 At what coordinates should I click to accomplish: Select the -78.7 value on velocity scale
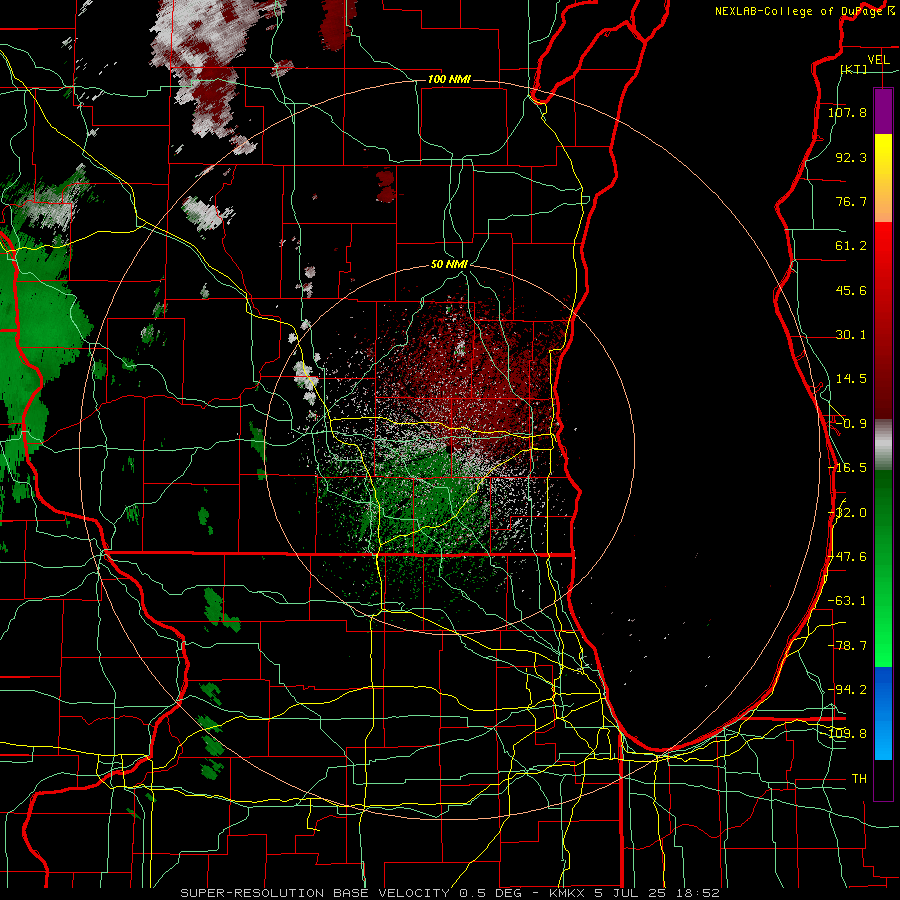tap(847, 646)
